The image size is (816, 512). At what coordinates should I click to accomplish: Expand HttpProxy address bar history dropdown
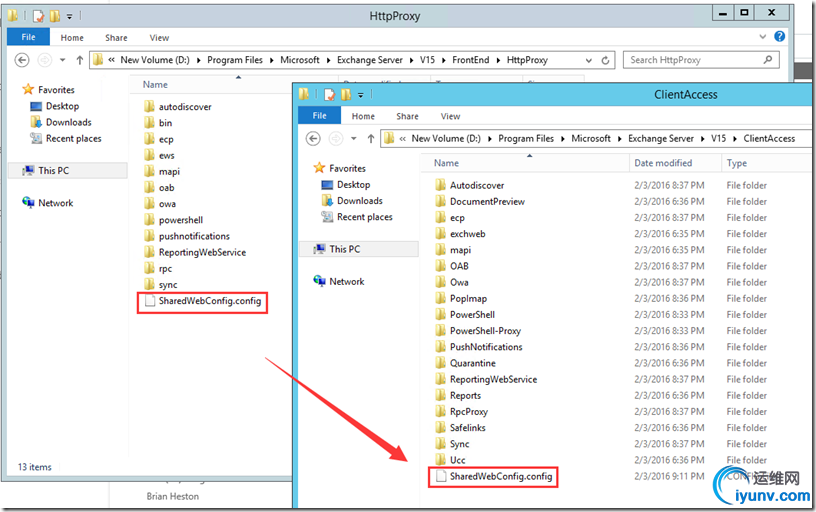point(589,60)
